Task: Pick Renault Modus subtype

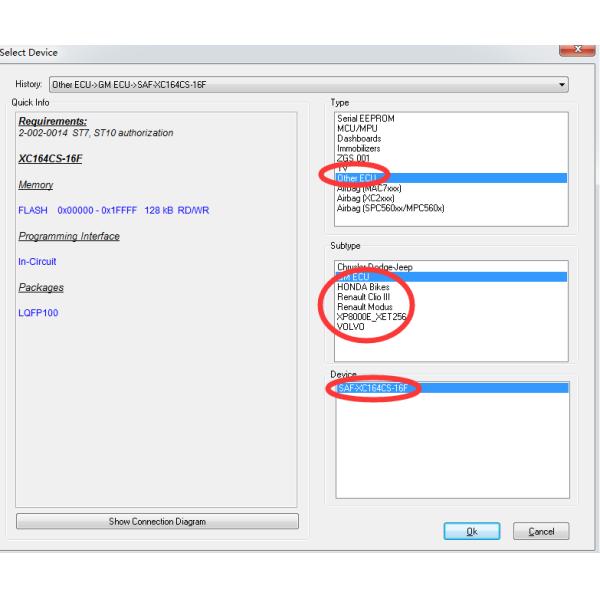Action: tap(366, 307)
